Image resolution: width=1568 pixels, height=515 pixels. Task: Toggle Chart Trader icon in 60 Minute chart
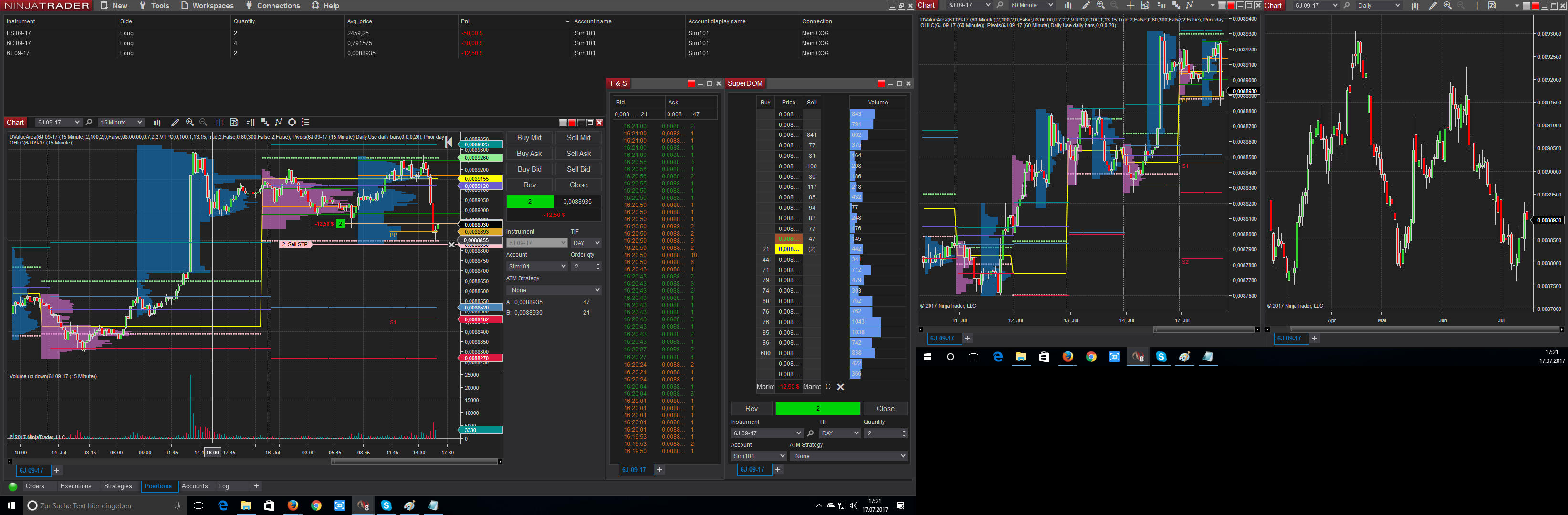coord(1161,5)
